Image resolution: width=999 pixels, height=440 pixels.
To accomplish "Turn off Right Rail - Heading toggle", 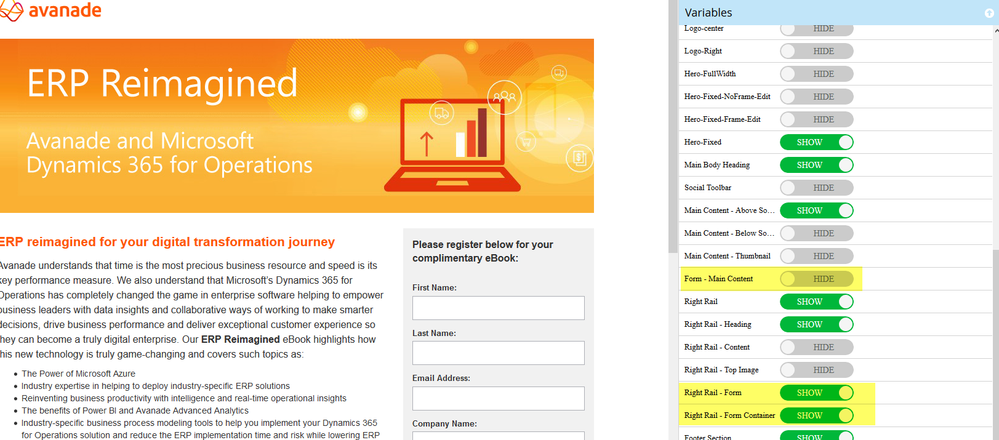I will pyautogui.click(x=816, y=324).
